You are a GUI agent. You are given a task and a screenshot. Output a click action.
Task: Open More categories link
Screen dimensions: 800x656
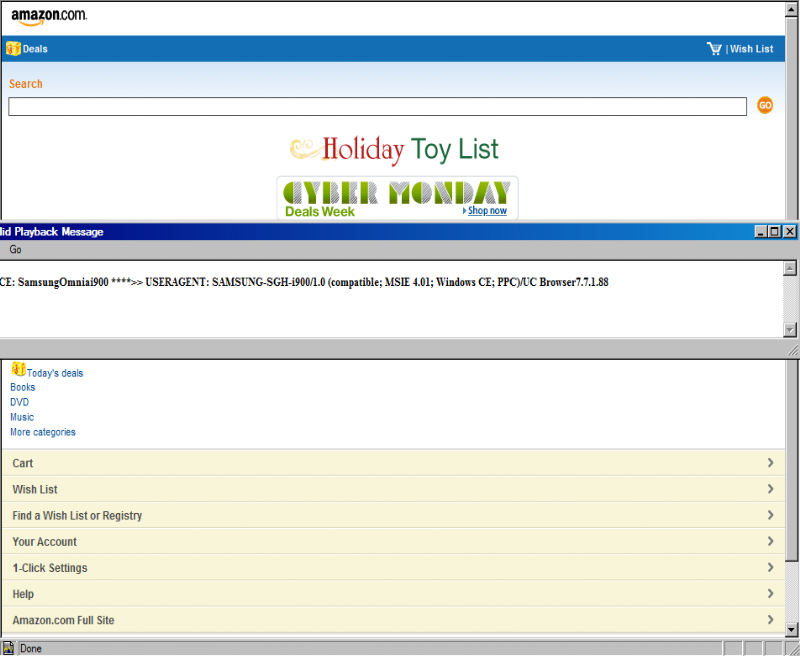click(43, 432)
